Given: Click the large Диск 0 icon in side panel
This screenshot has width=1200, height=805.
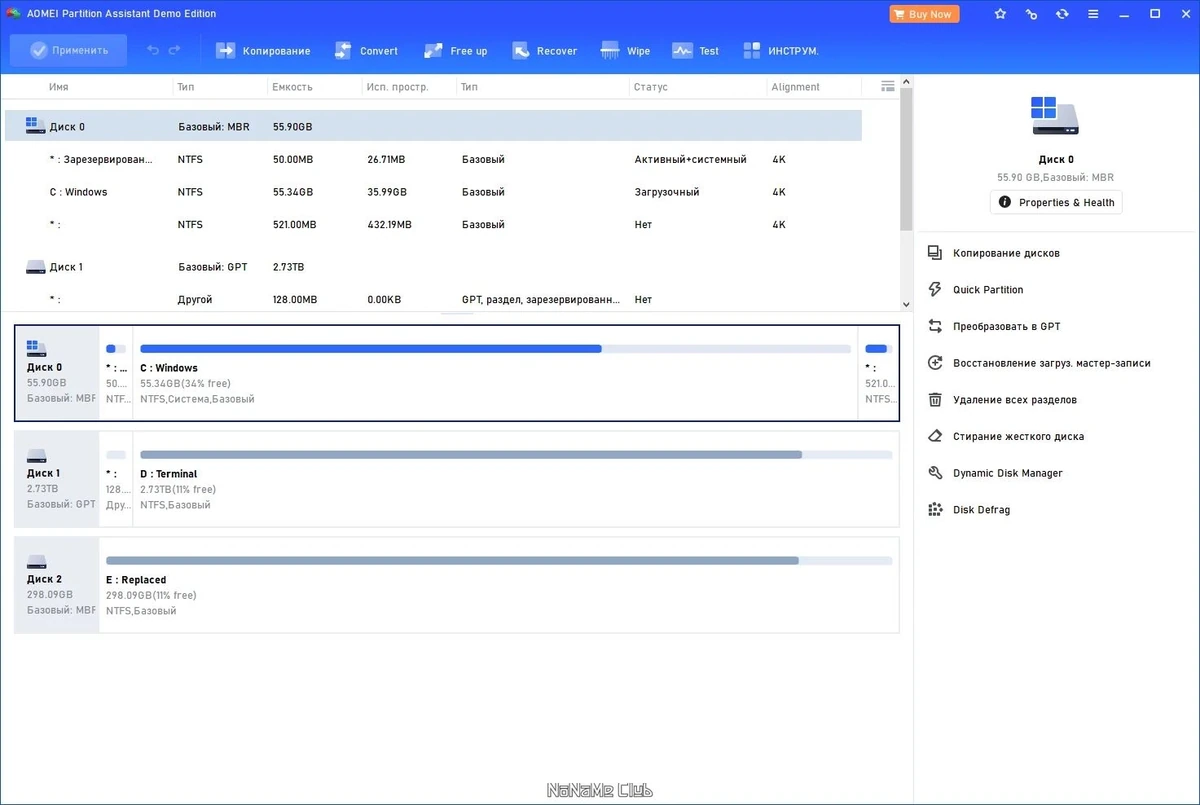Looking at the screenshot, I should [x=1056, y=115].
